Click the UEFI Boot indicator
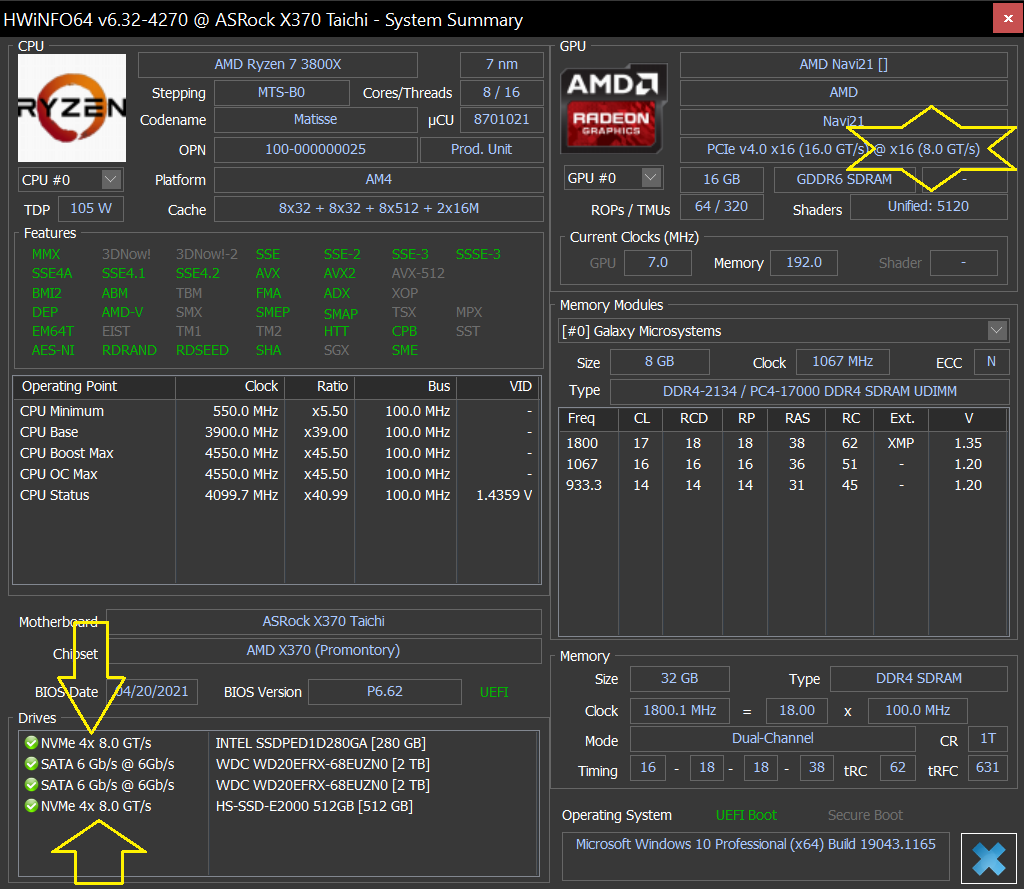 coord(746,815)
